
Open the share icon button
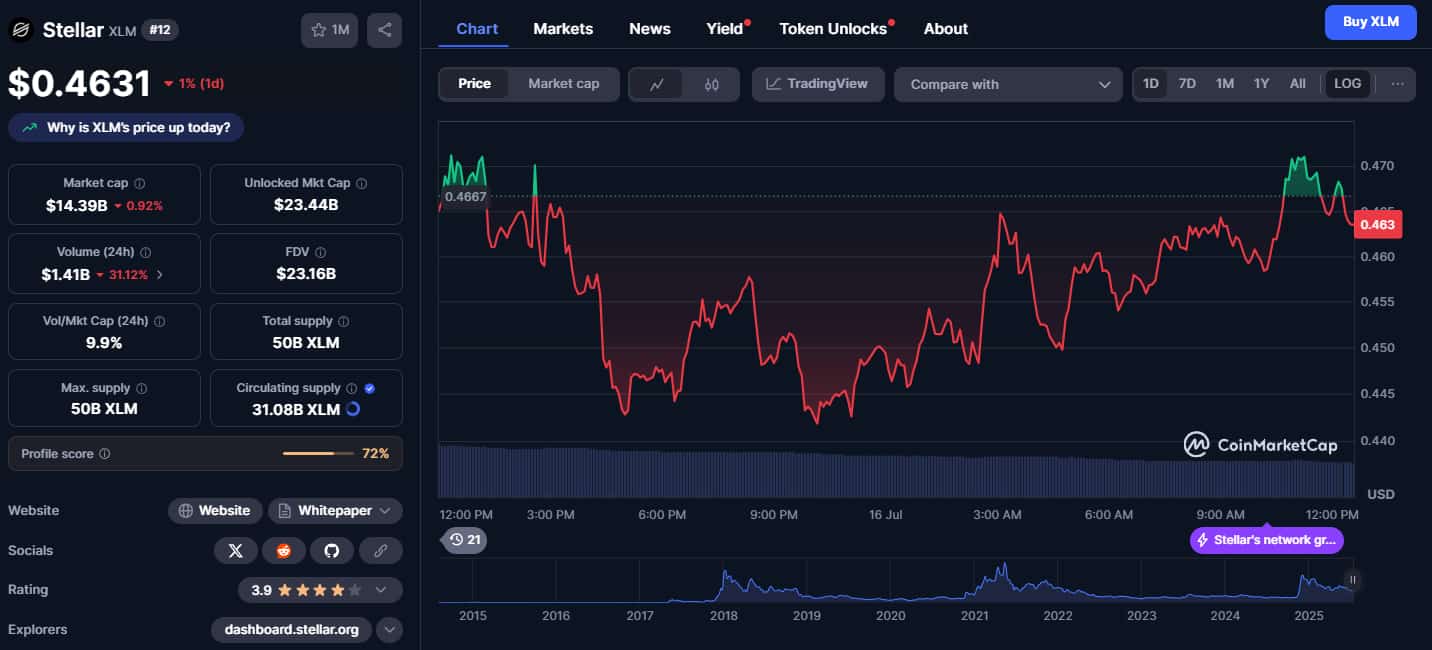[385, 30]
